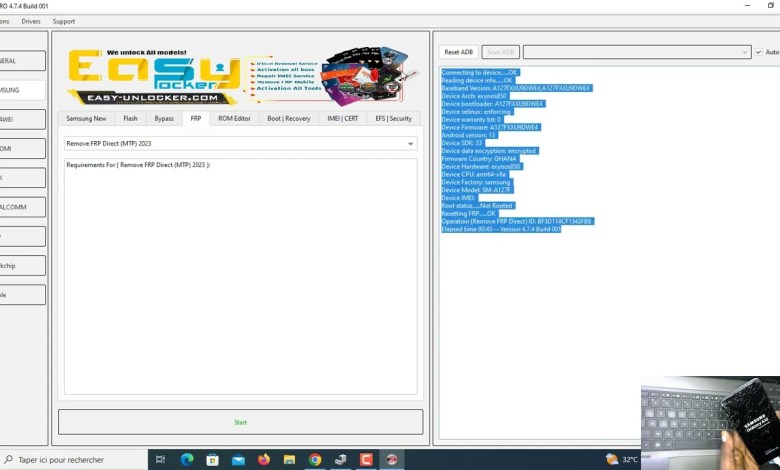Screen dimensions: 780x470
Task: Select the FRP tab
Action: point(196,118)
